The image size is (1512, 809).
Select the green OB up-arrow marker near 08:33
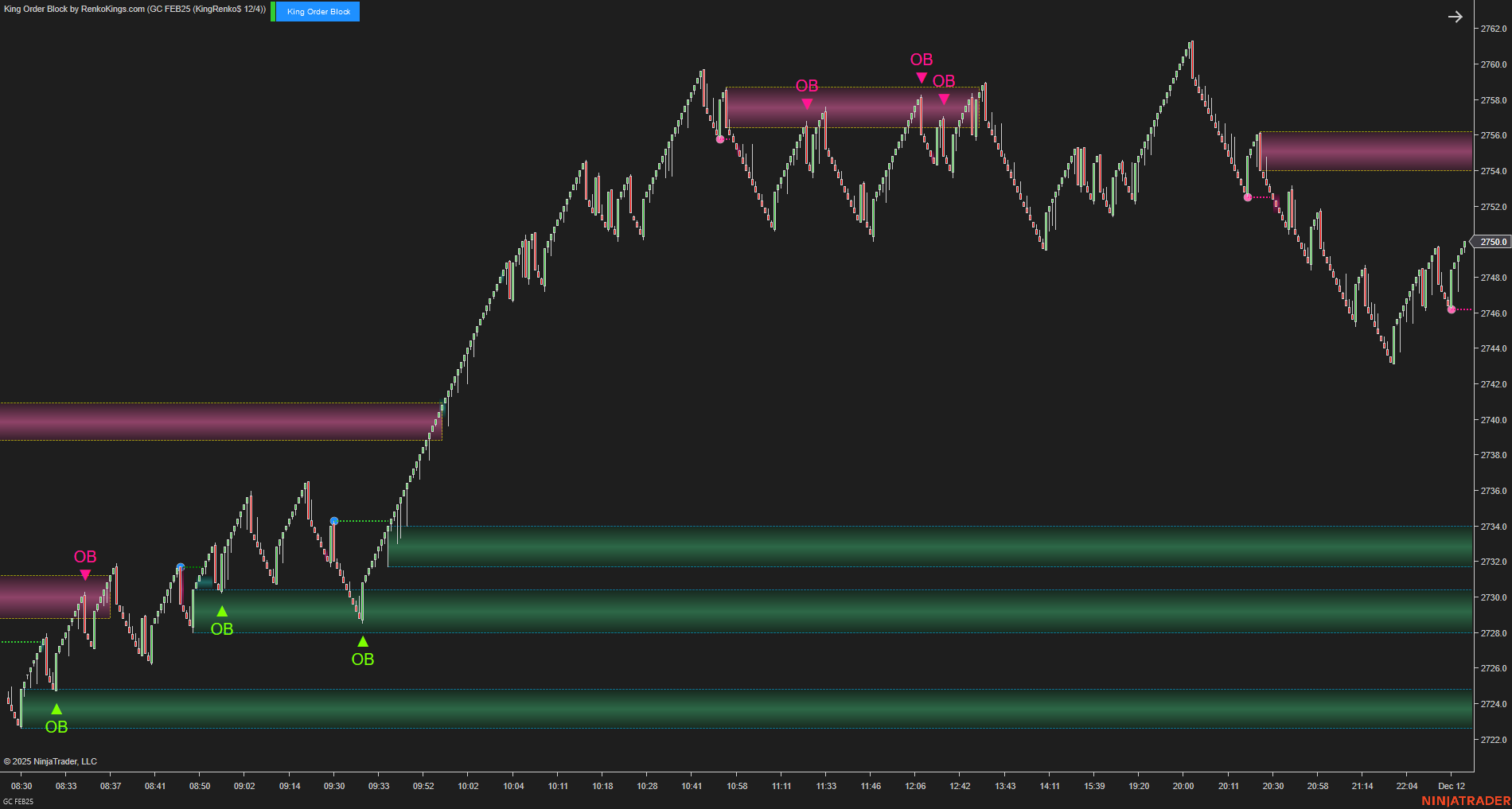point(56,708)
